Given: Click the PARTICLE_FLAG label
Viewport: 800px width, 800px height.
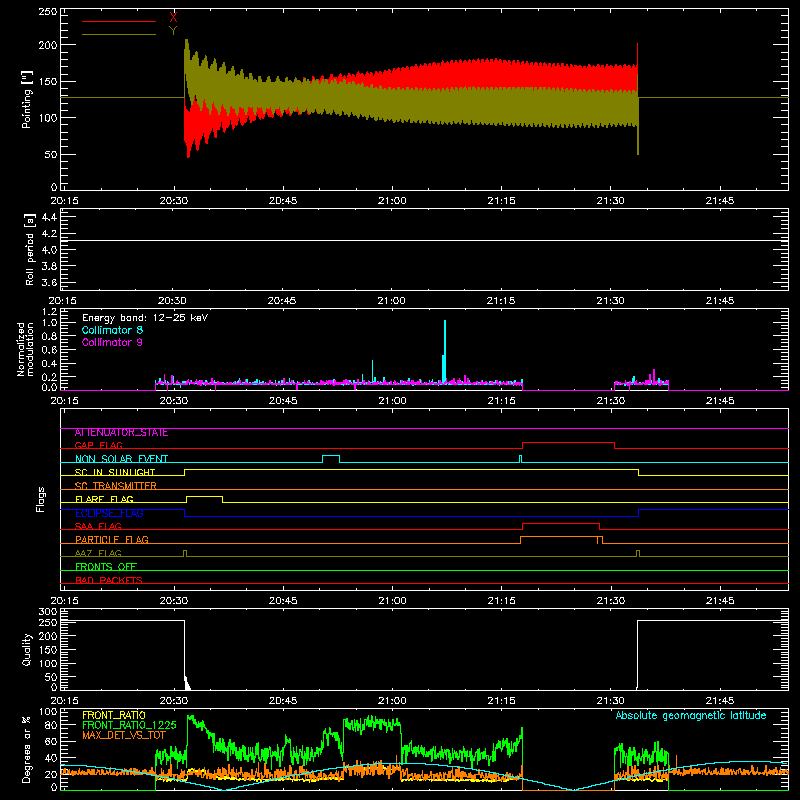Looking at the screenshot, I should click(x=112, y=539).
